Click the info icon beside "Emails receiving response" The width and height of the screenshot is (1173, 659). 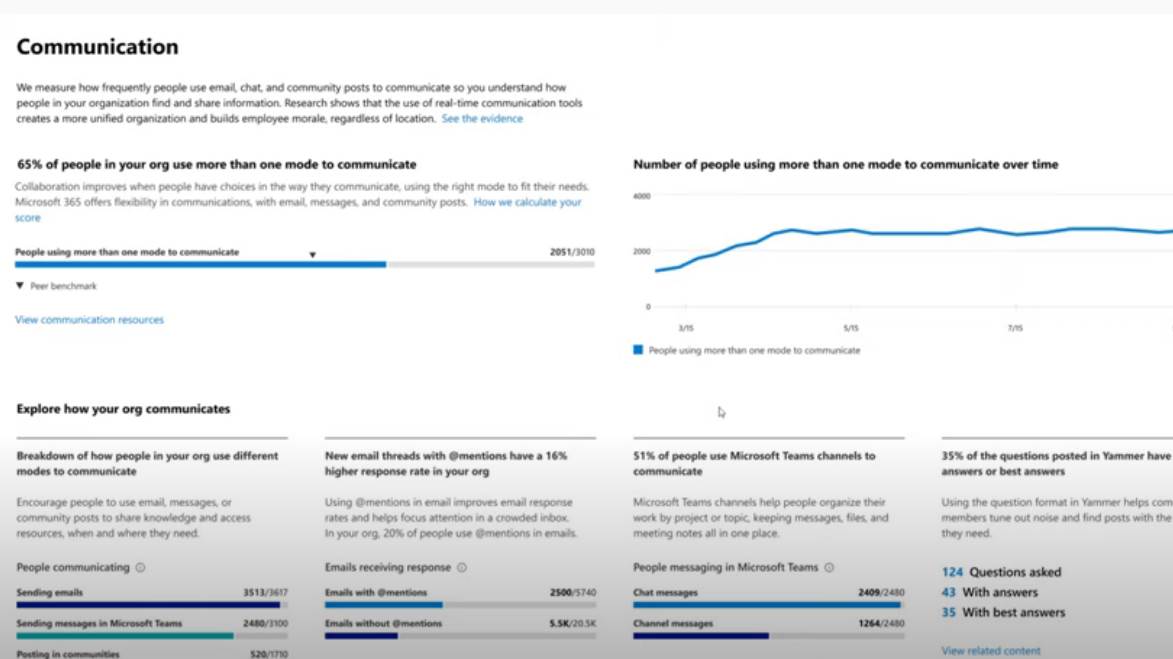(x=460, y=567)
